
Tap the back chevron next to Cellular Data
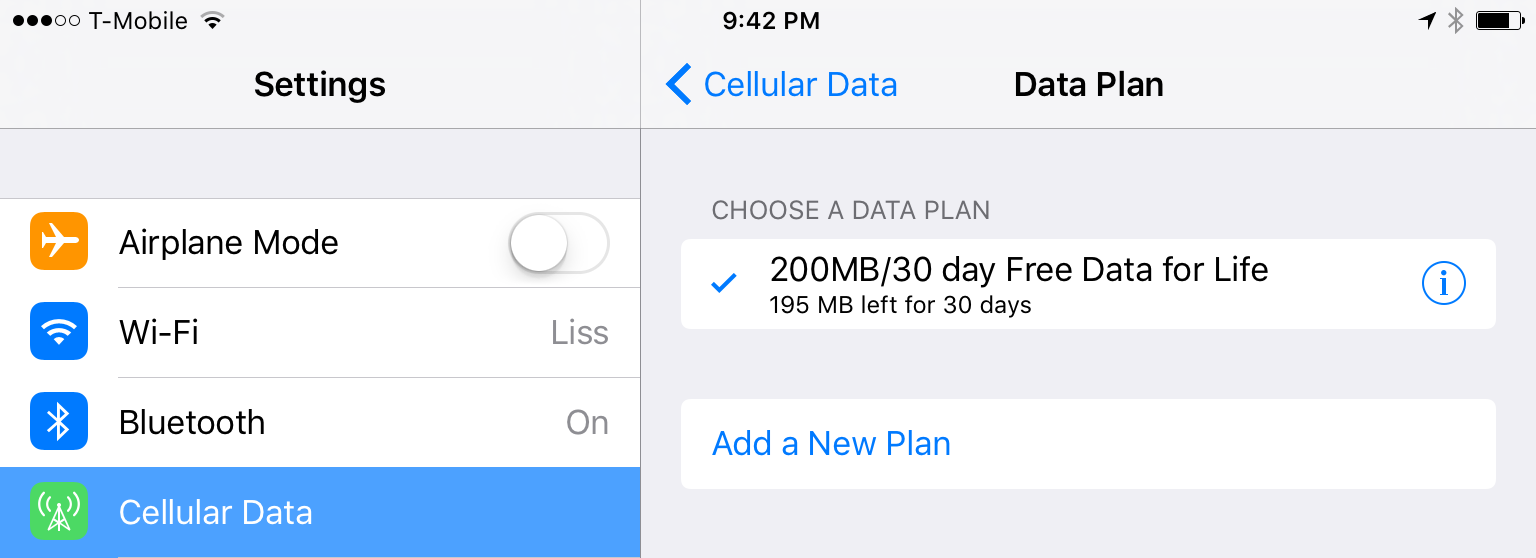[x=679, y=84]
